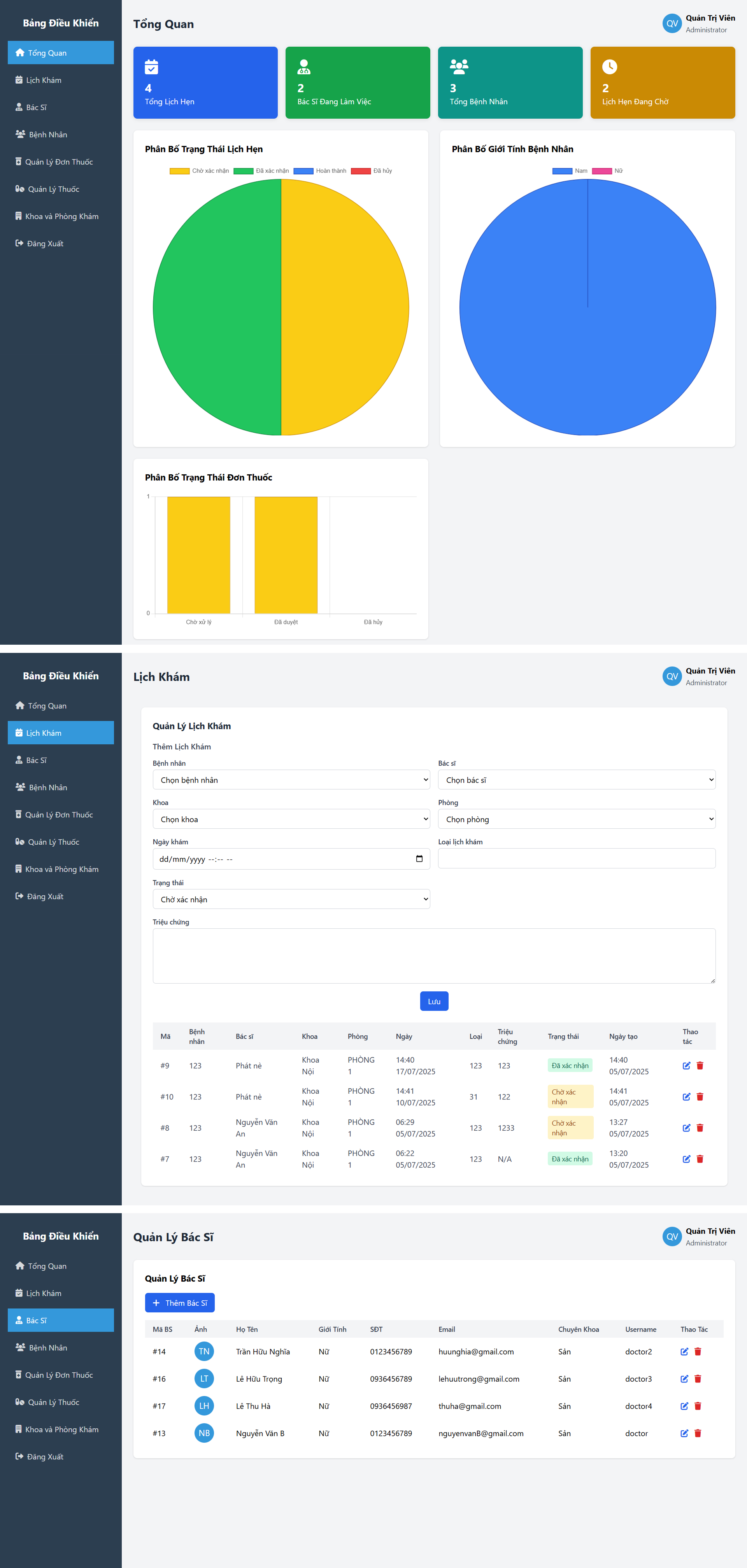
Task: Click the prescription icon for Quản Lý Đơn Thuốc
Action: tap(19, 161)
